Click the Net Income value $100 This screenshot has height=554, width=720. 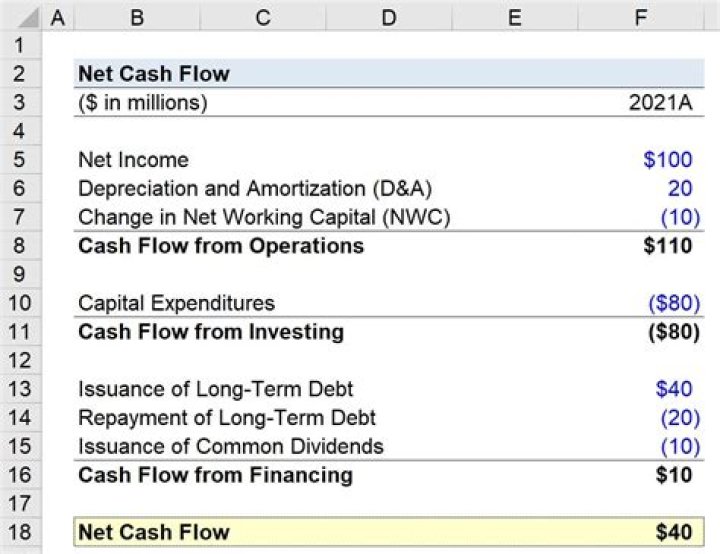pos(668,160)
